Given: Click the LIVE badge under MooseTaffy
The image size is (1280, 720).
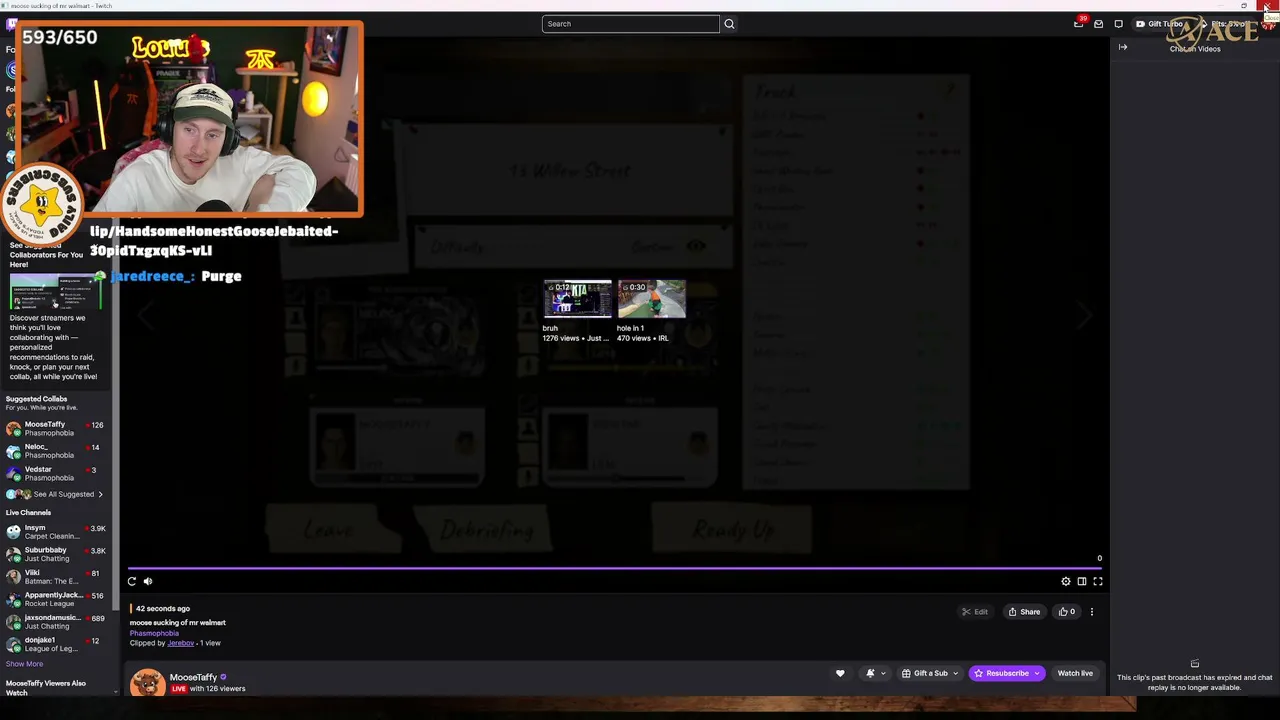Looking at the screenshot, I should [x=179, y=689].
